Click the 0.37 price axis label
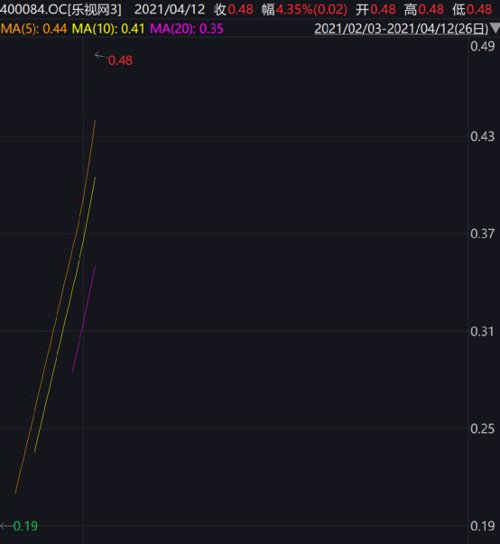 (x=482, y=233)
